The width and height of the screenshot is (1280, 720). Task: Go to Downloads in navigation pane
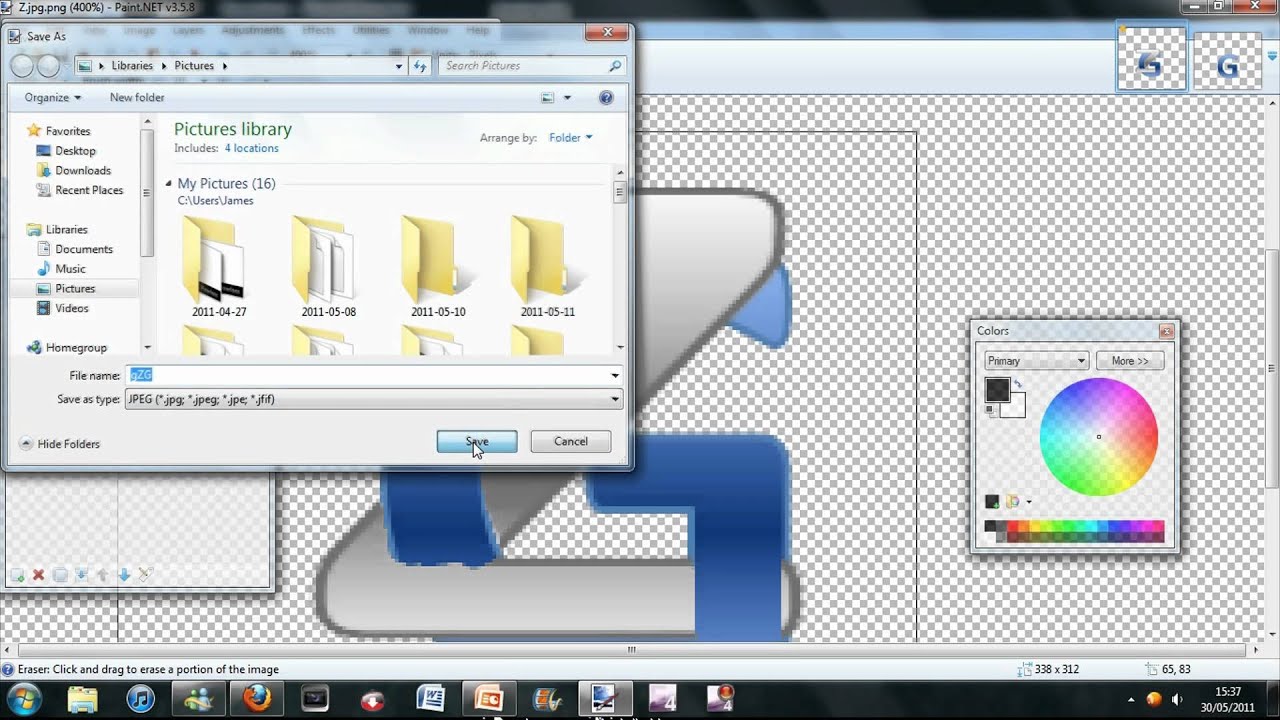(82, 170)
